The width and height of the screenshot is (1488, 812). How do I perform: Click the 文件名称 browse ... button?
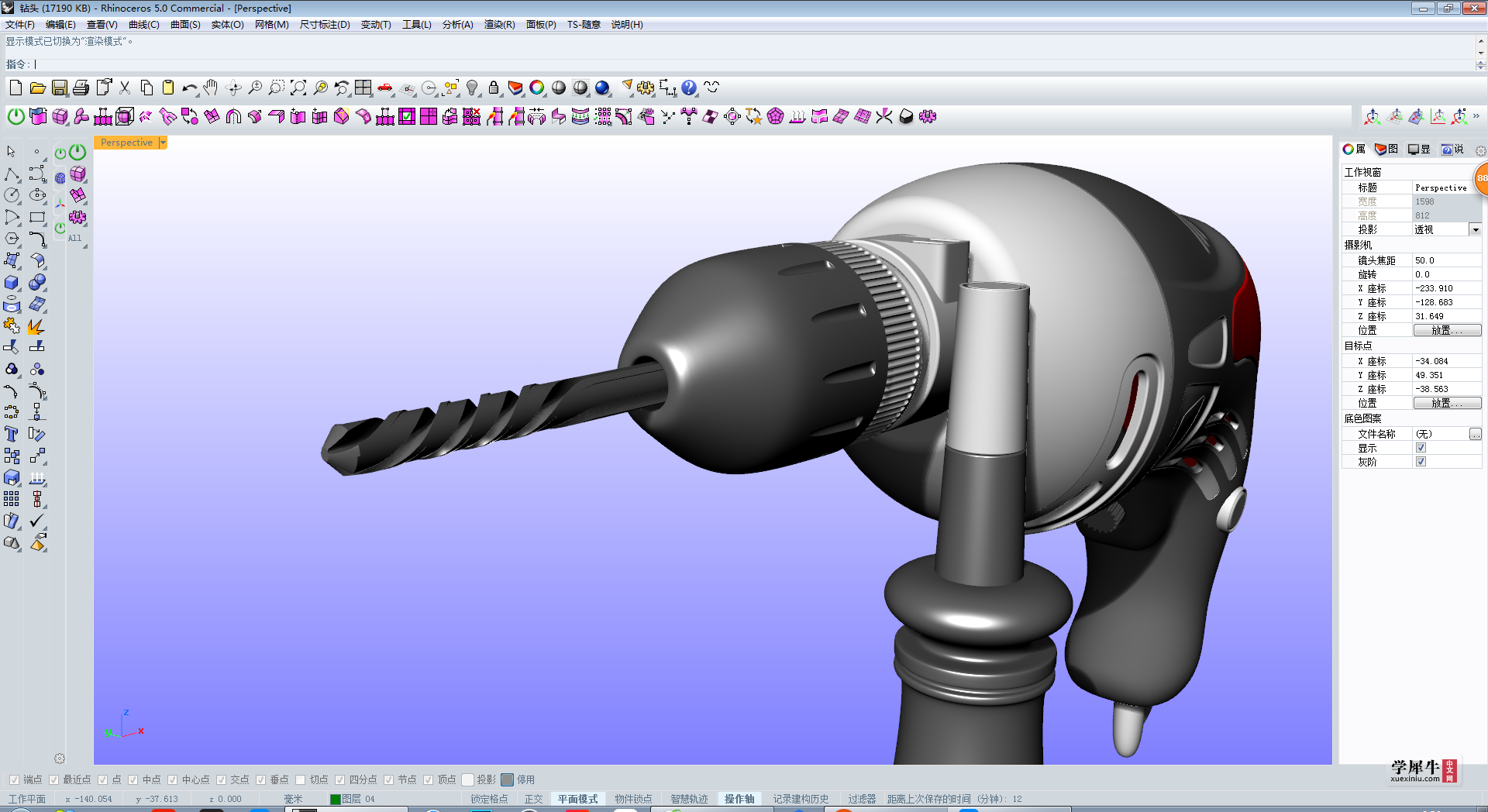[x=1476, y=434]
